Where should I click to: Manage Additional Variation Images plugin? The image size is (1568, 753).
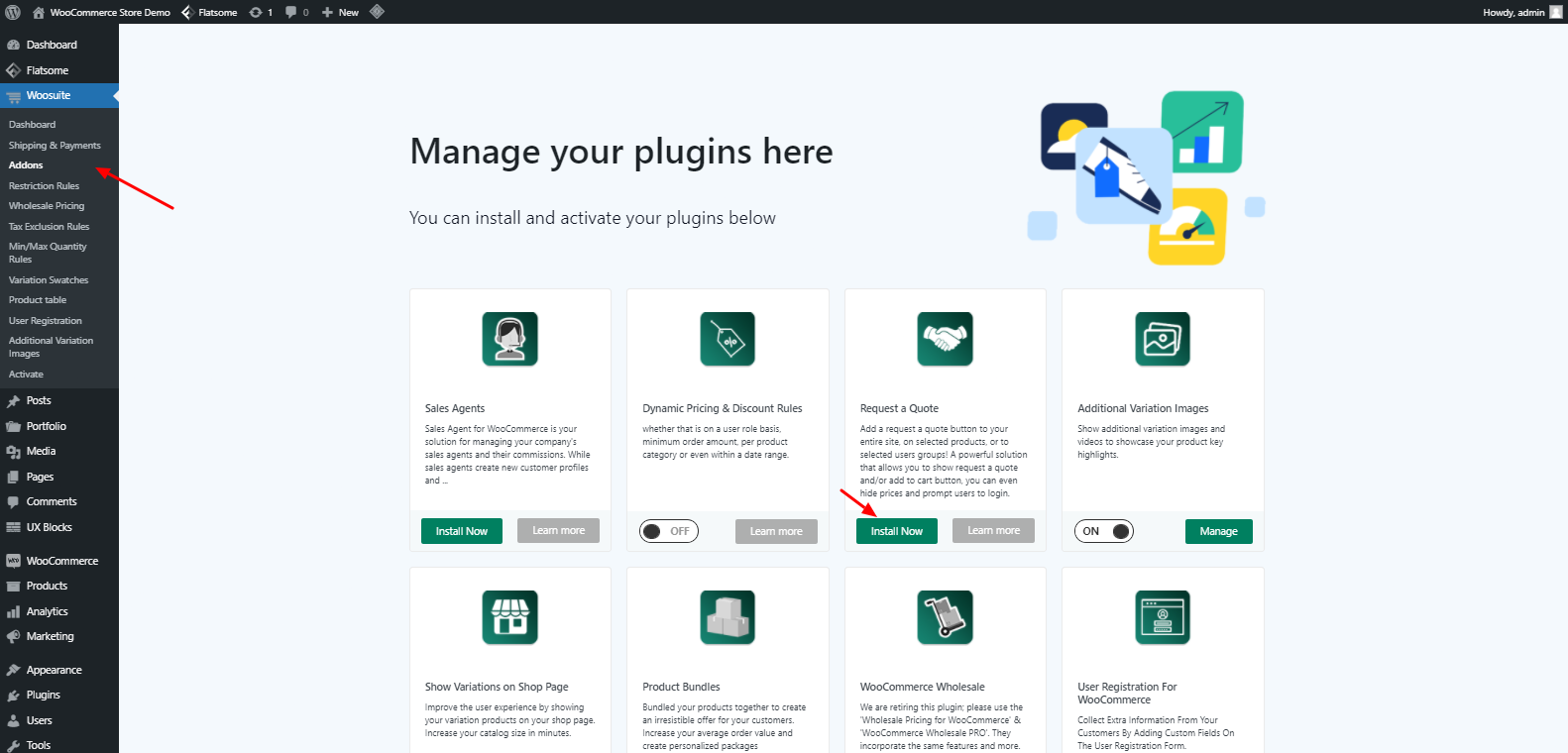[x=1219, y=532]
